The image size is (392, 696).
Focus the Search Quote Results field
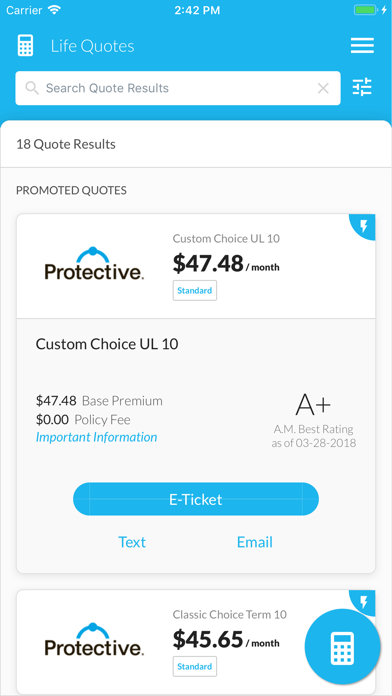pos(178,88)
